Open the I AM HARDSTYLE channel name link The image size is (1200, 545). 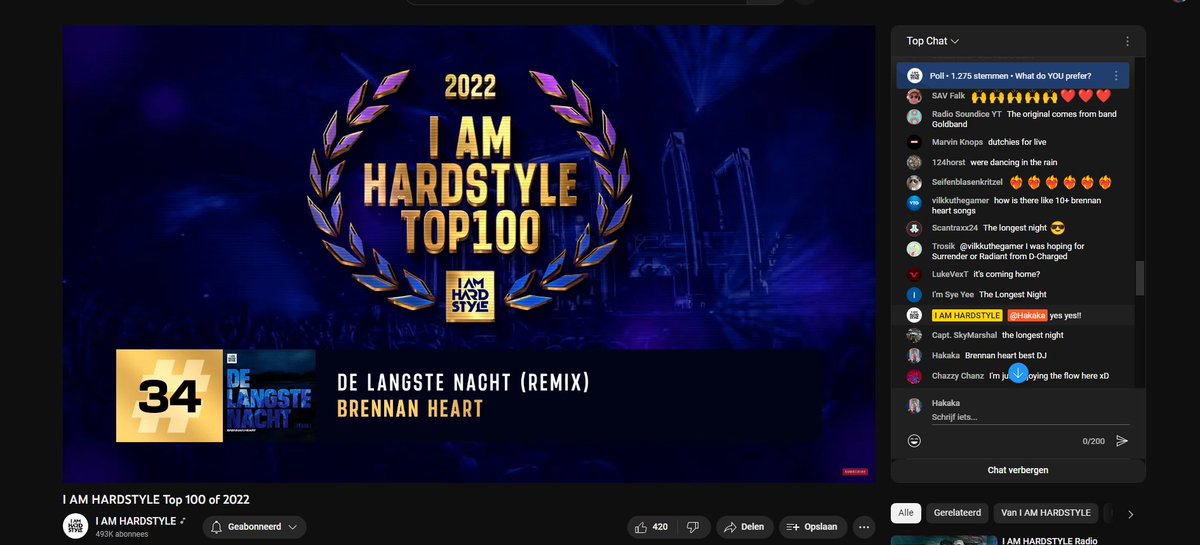[135, 521]
